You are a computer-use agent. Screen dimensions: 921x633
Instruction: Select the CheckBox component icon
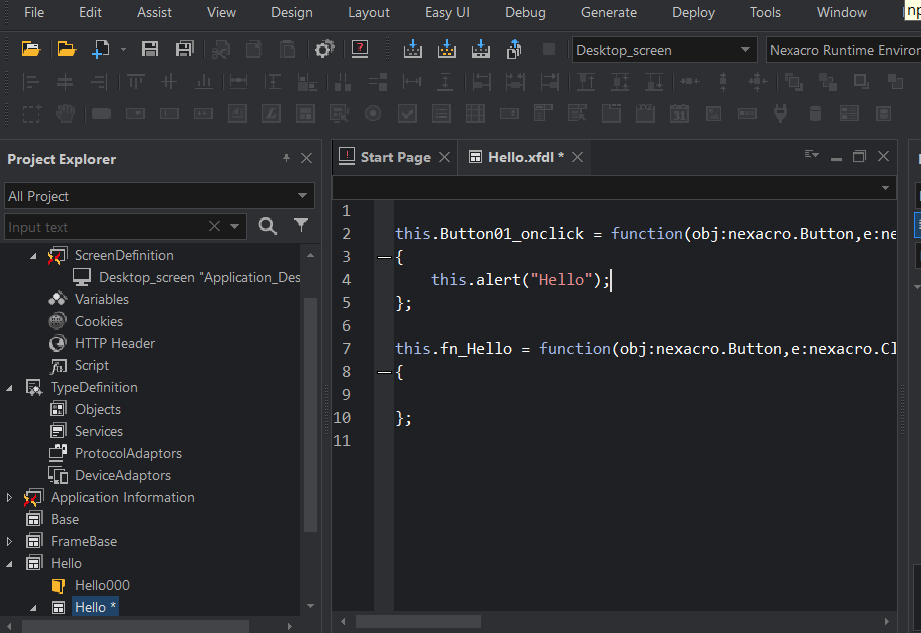pyautogui.click(x=407, y=113)
